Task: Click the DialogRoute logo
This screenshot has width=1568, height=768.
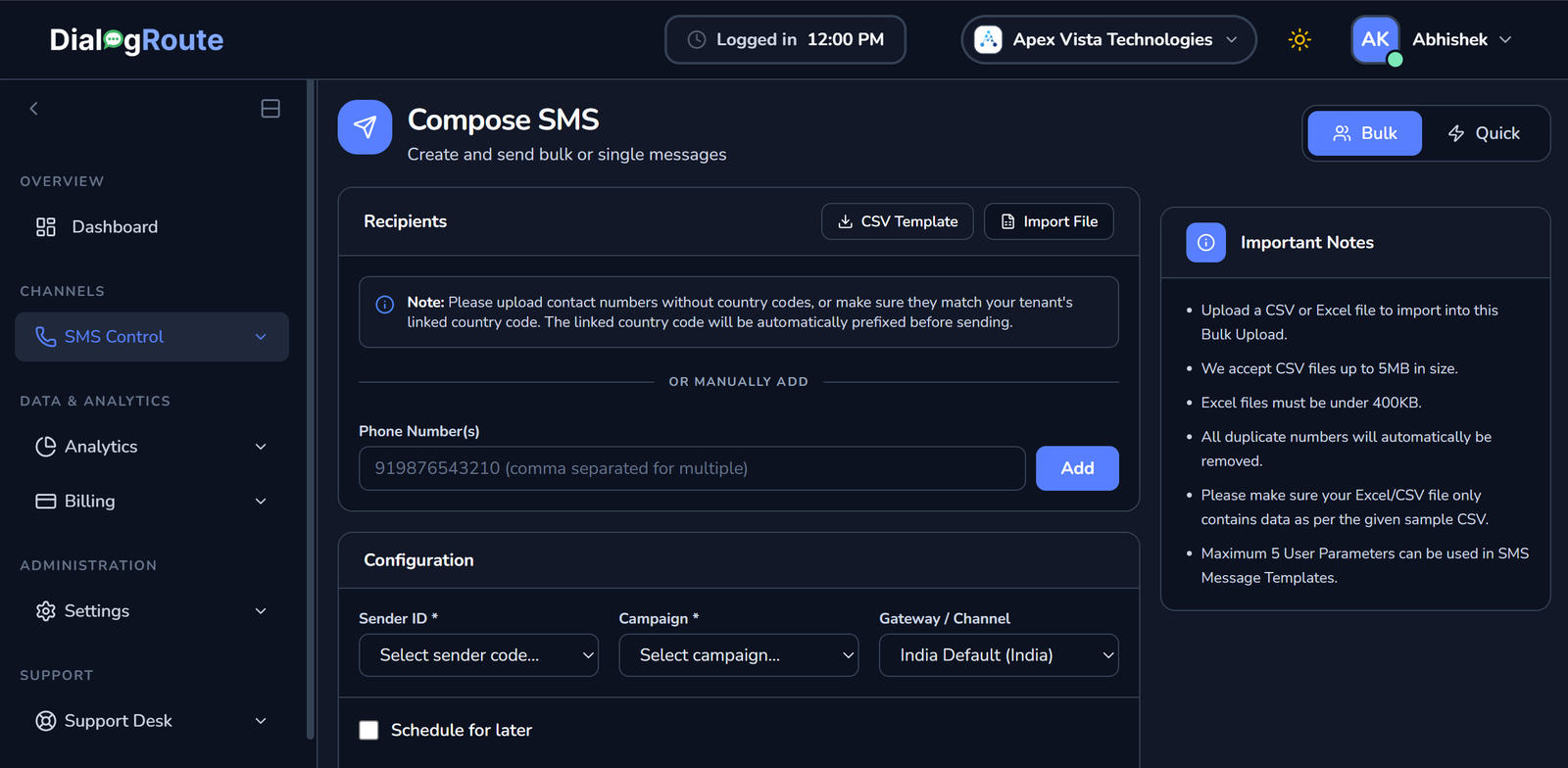Action: [x=136, y=39]
